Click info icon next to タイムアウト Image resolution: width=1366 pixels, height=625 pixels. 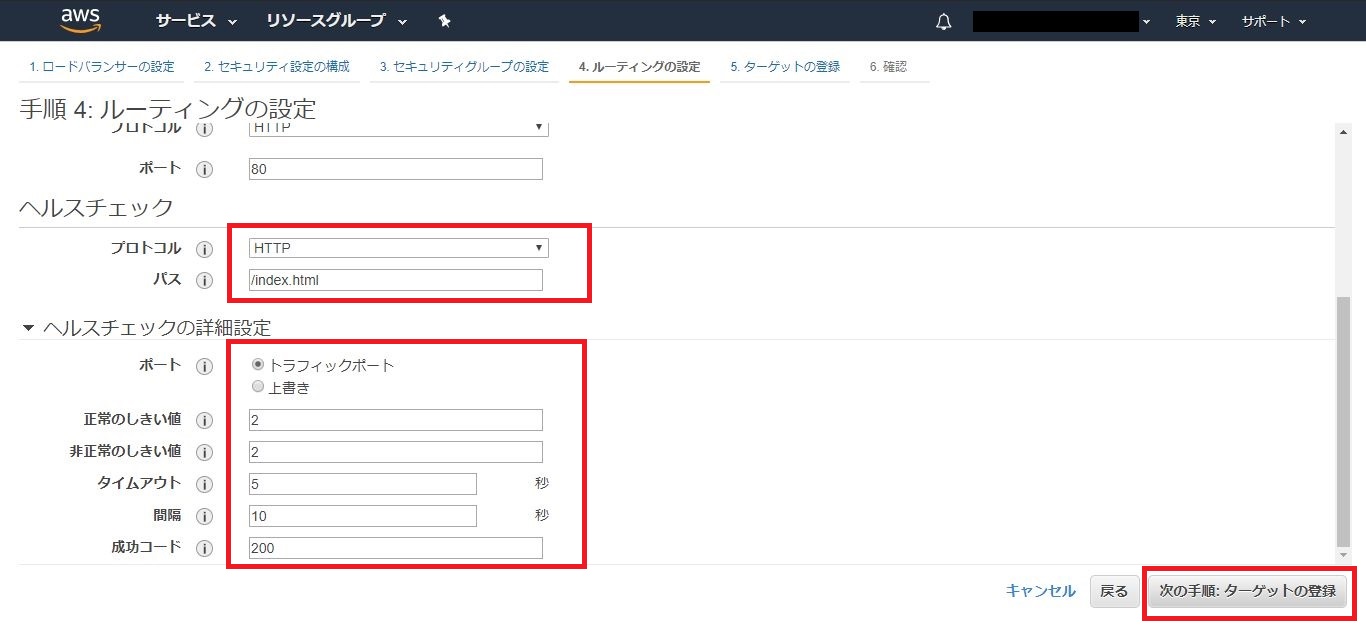click(205, 485)
